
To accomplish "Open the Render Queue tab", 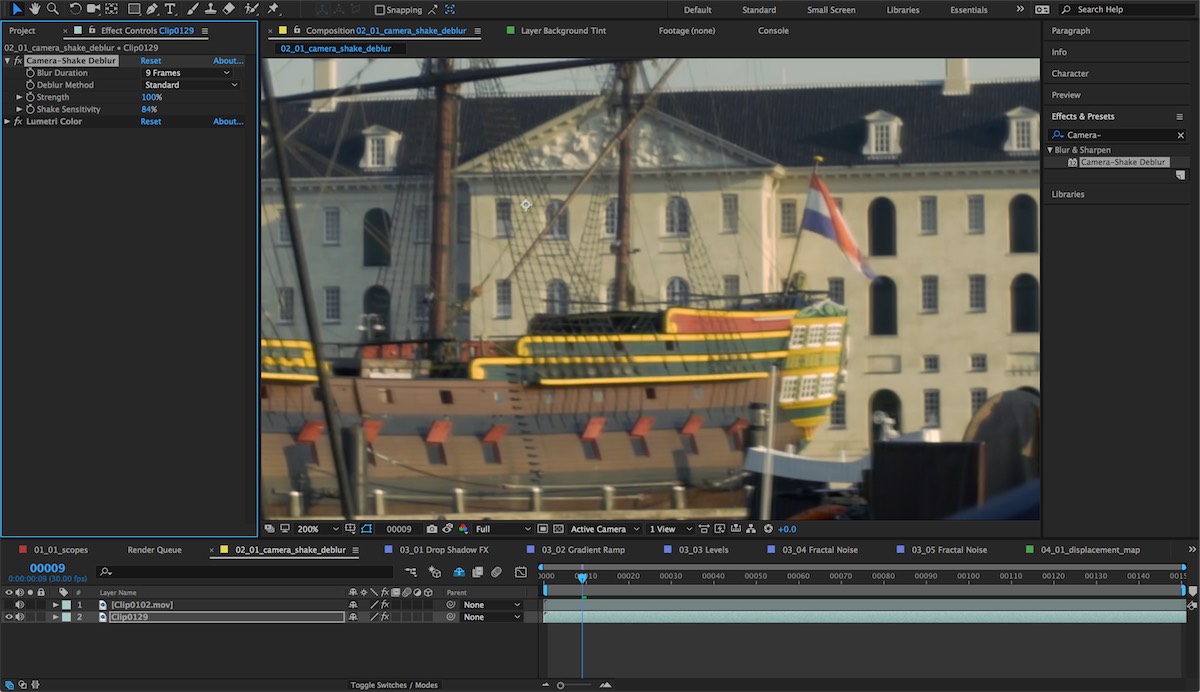I will point(154,550).
